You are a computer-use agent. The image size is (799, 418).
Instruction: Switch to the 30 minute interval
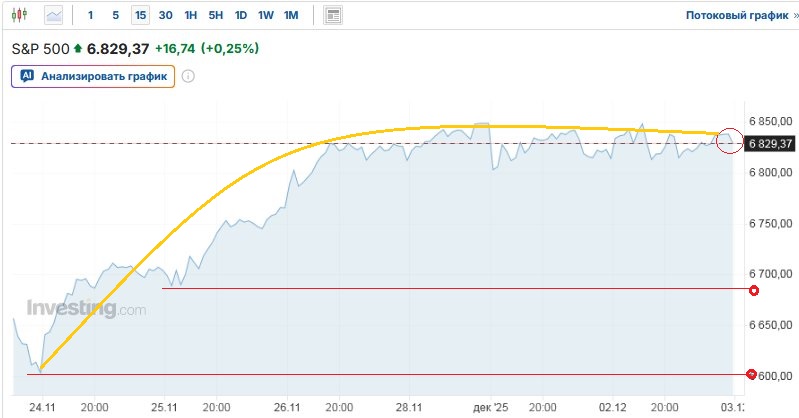pos(165,16)
